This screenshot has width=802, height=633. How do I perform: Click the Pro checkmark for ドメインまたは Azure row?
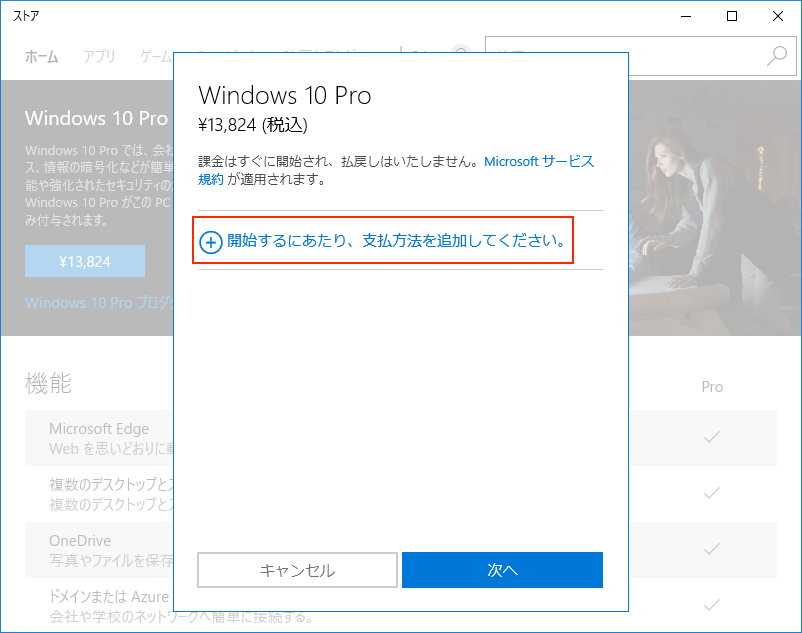pyautogui.click(x=712, y=605)
